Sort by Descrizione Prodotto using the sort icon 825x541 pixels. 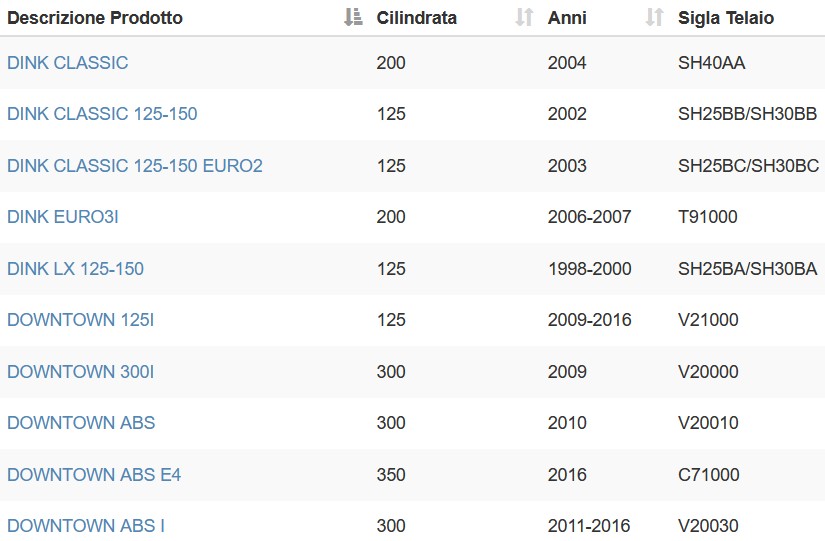353,17
